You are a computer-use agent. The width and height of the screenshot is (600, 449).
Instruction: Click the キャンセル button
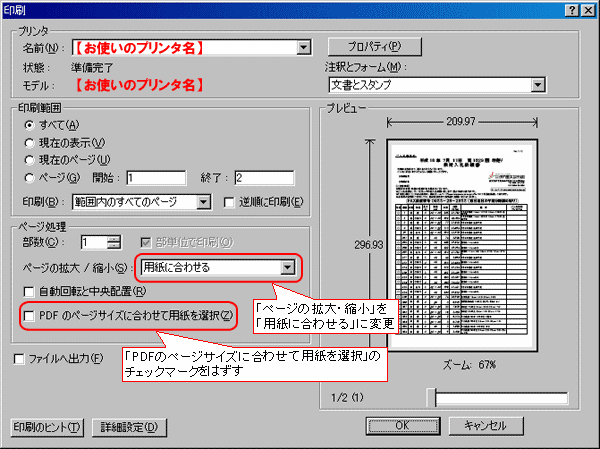[x=486, y=426]
